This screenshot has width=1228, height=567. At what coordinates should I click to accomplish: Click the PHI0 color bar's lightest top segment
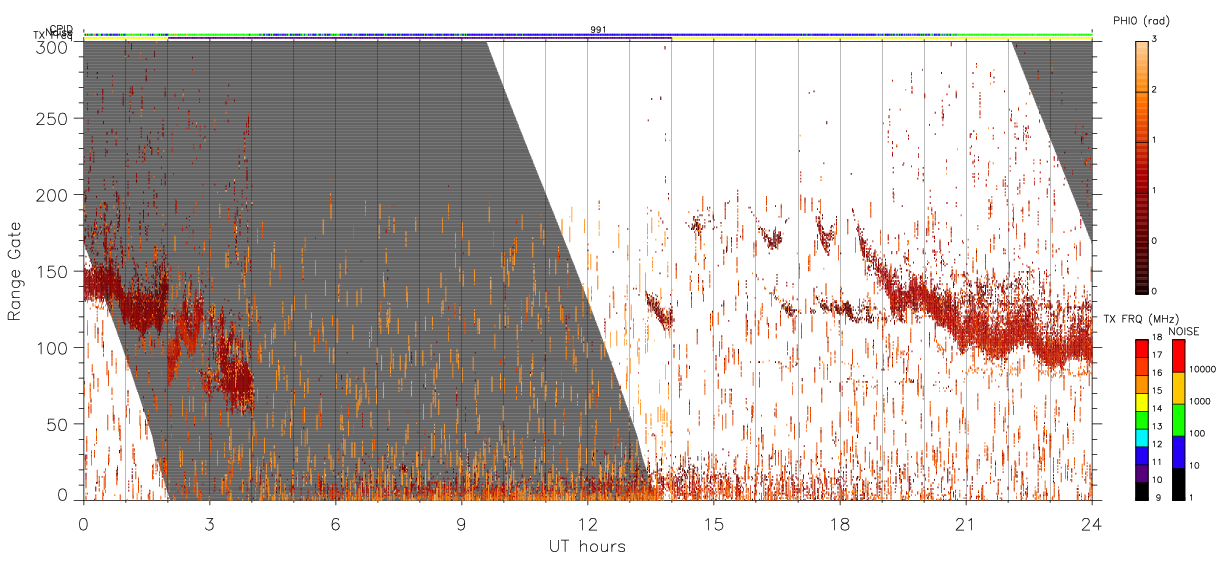(1141, 66)
